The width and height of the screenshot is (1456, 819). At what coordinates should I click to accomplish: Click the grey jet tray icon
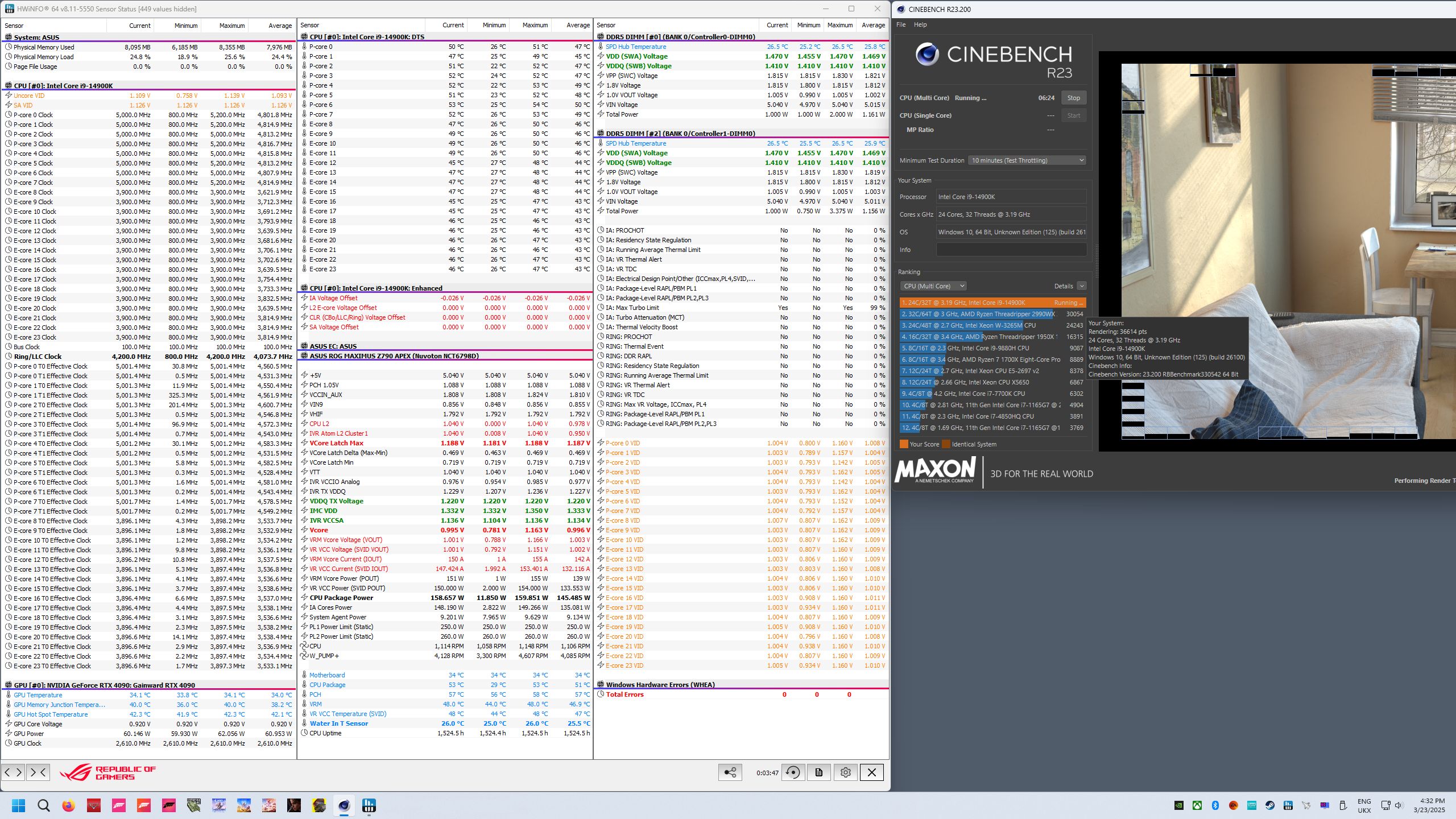[1306, 805]
